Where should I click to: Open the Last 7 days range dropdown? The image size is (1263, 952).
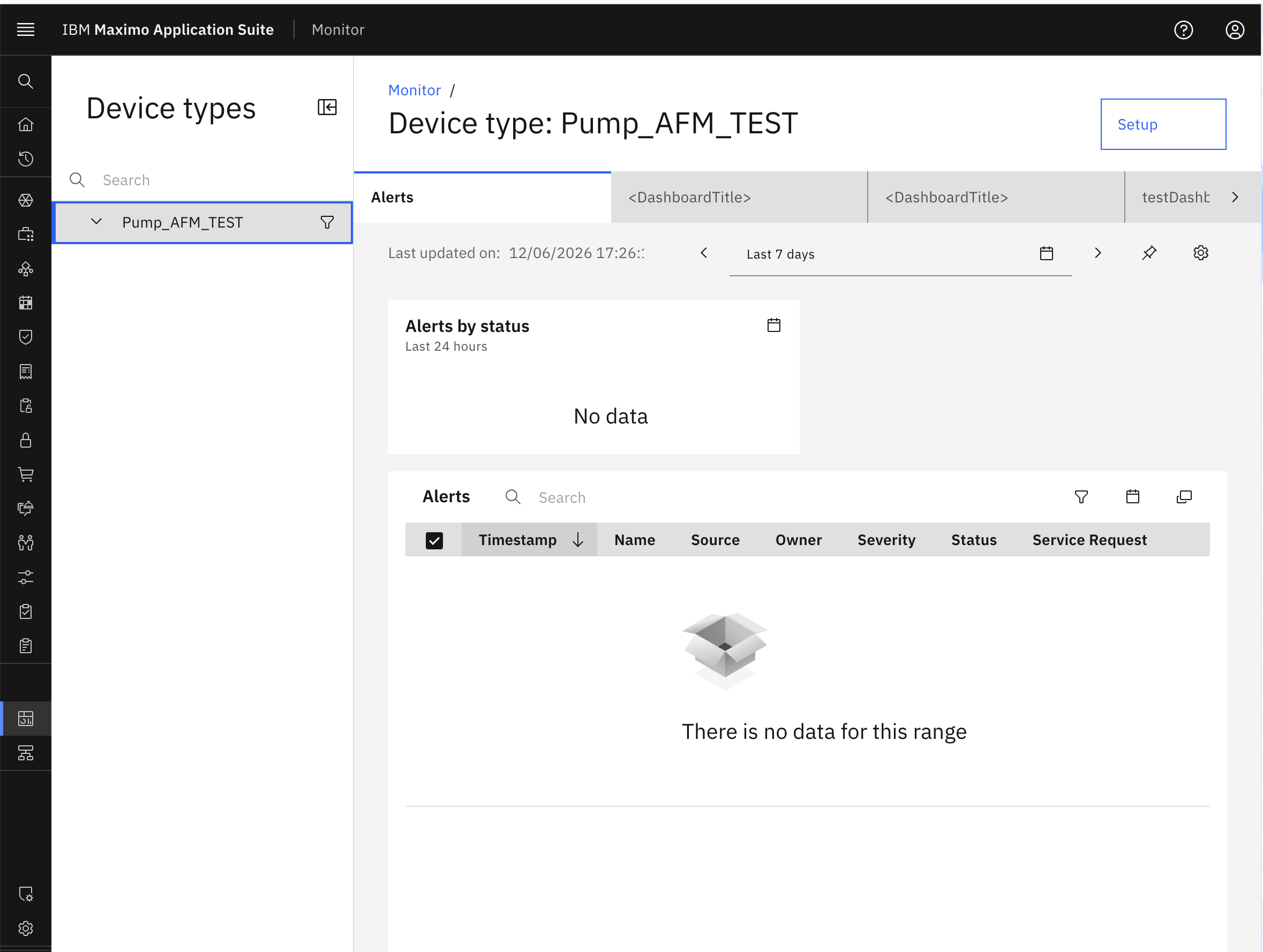point(900,254)
